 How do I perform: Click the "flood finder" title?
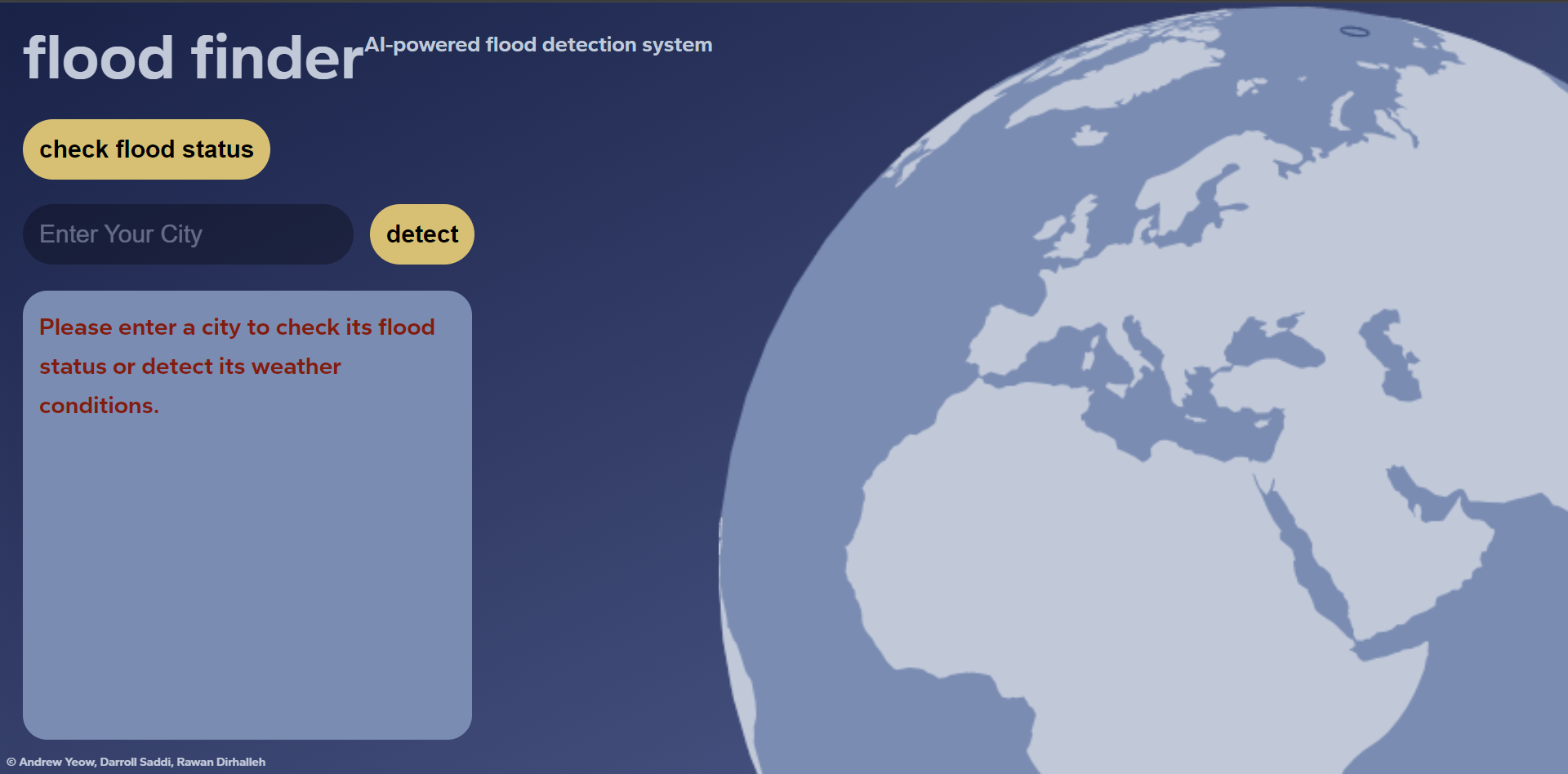coord(194,58)
